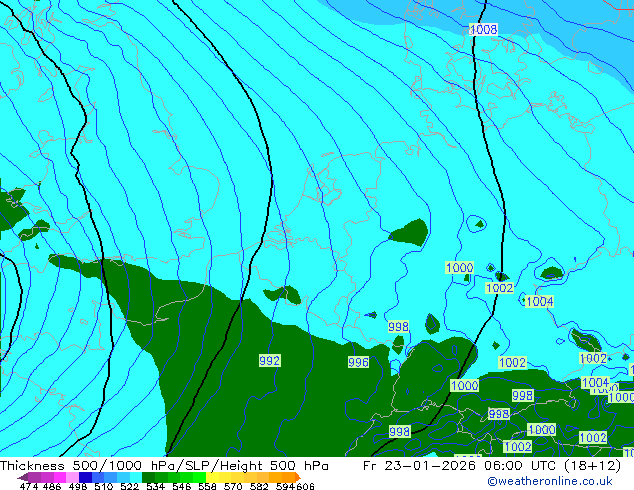Select the legend value 594
Image resolution: width=634 pixels, height=490 pixels.
285,486
